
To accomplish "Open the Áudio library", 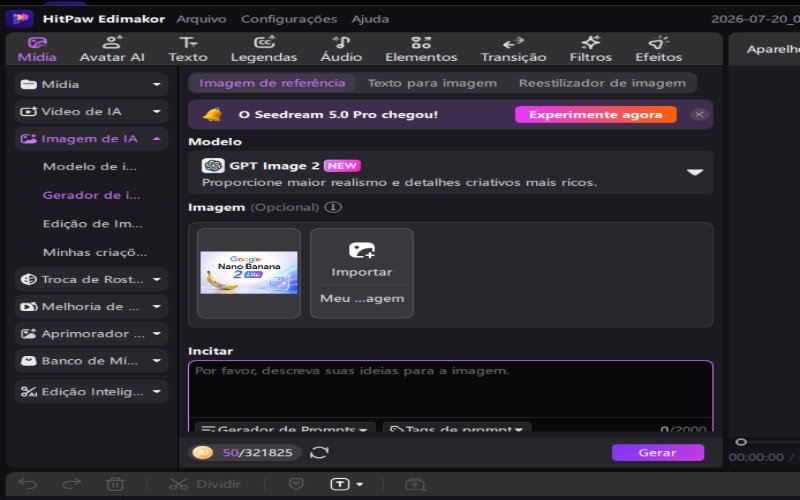I will point(341,49).
